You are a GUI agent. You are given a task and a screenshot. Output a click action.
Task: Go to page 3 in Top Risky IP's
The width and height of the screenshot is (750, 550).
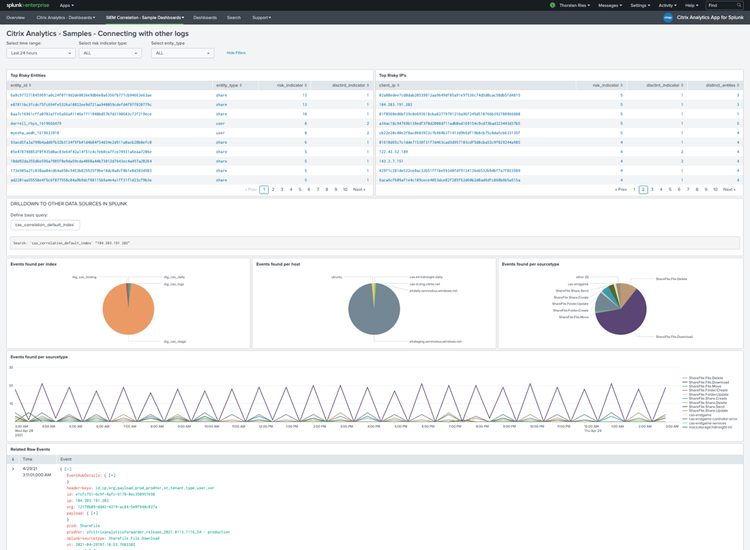click(652, 189)
